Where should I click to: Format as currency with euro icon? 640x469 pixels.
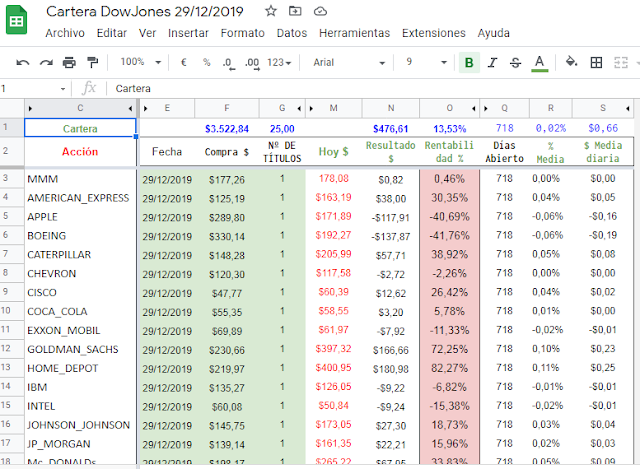click(x=184, y=62)
